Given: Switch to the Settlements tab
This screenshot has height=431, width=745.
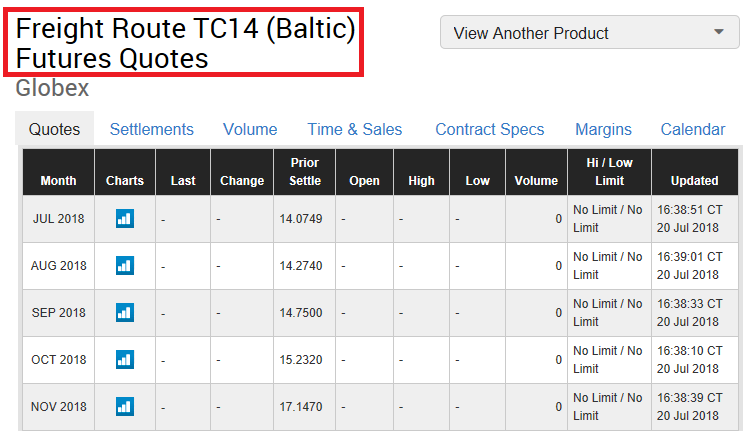Looking at the screenshot, I should [152, 129].
